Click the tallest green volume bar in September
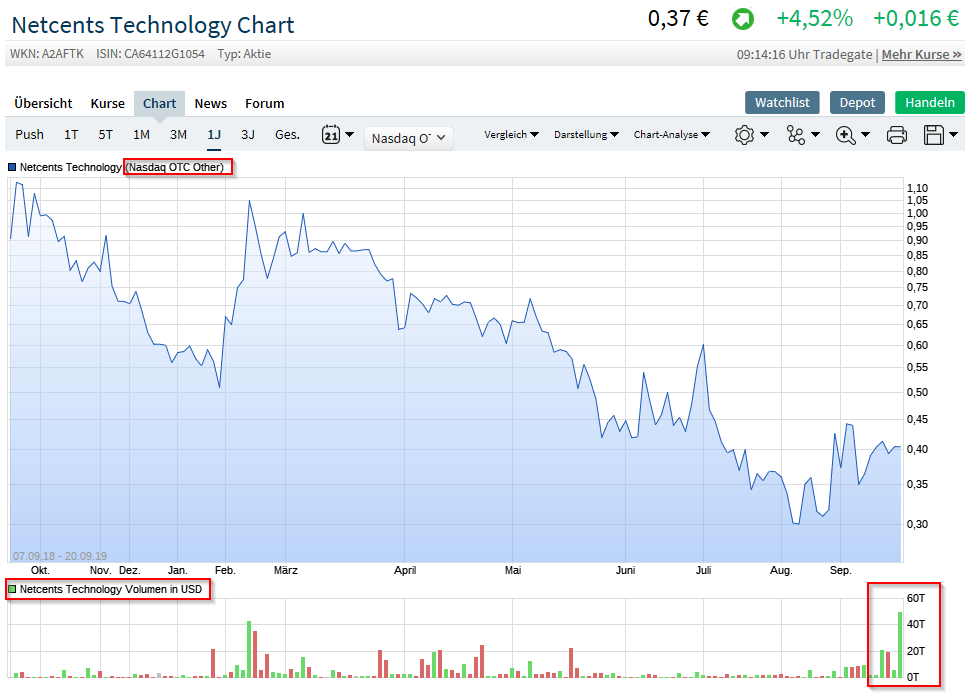The width and height of the screenshot is (972, 694). 900,644
